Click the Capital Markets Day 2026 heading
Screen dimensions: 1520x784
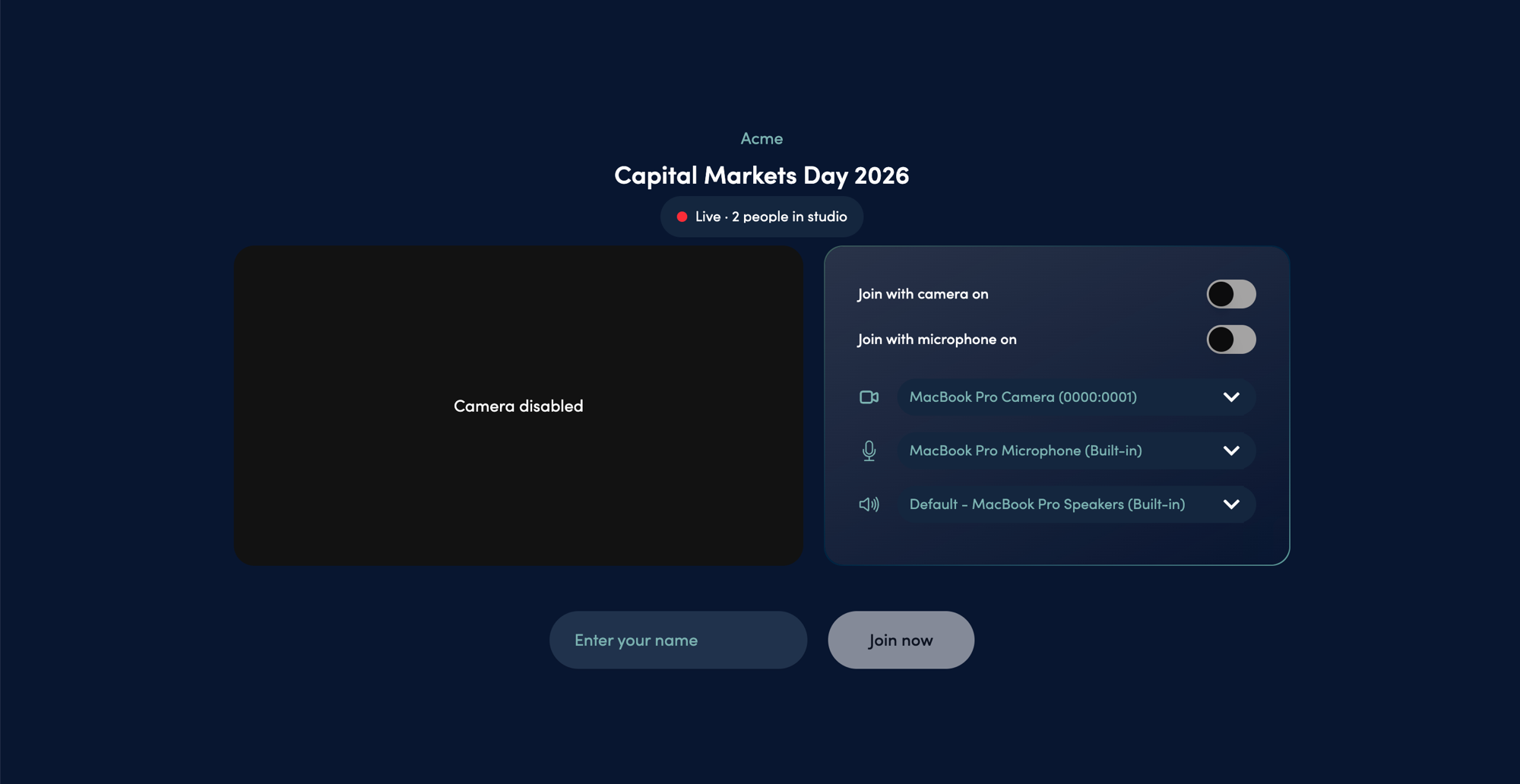762,176
